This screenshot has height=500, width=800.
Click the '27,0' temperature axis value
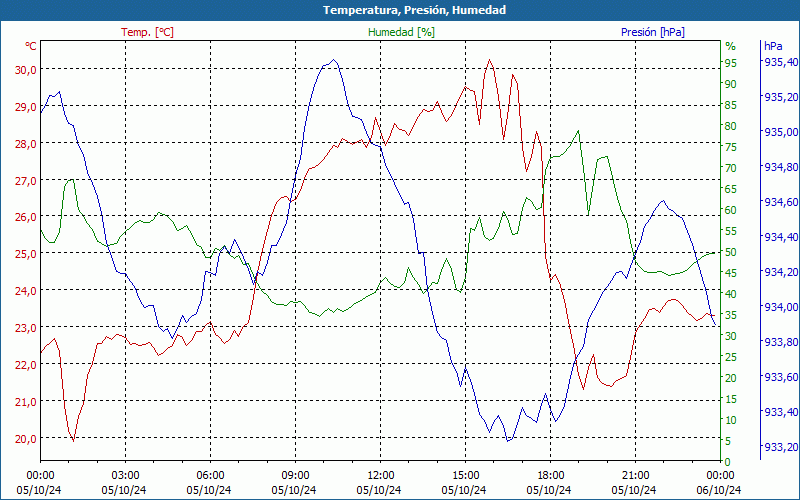(x=26, y=181)
